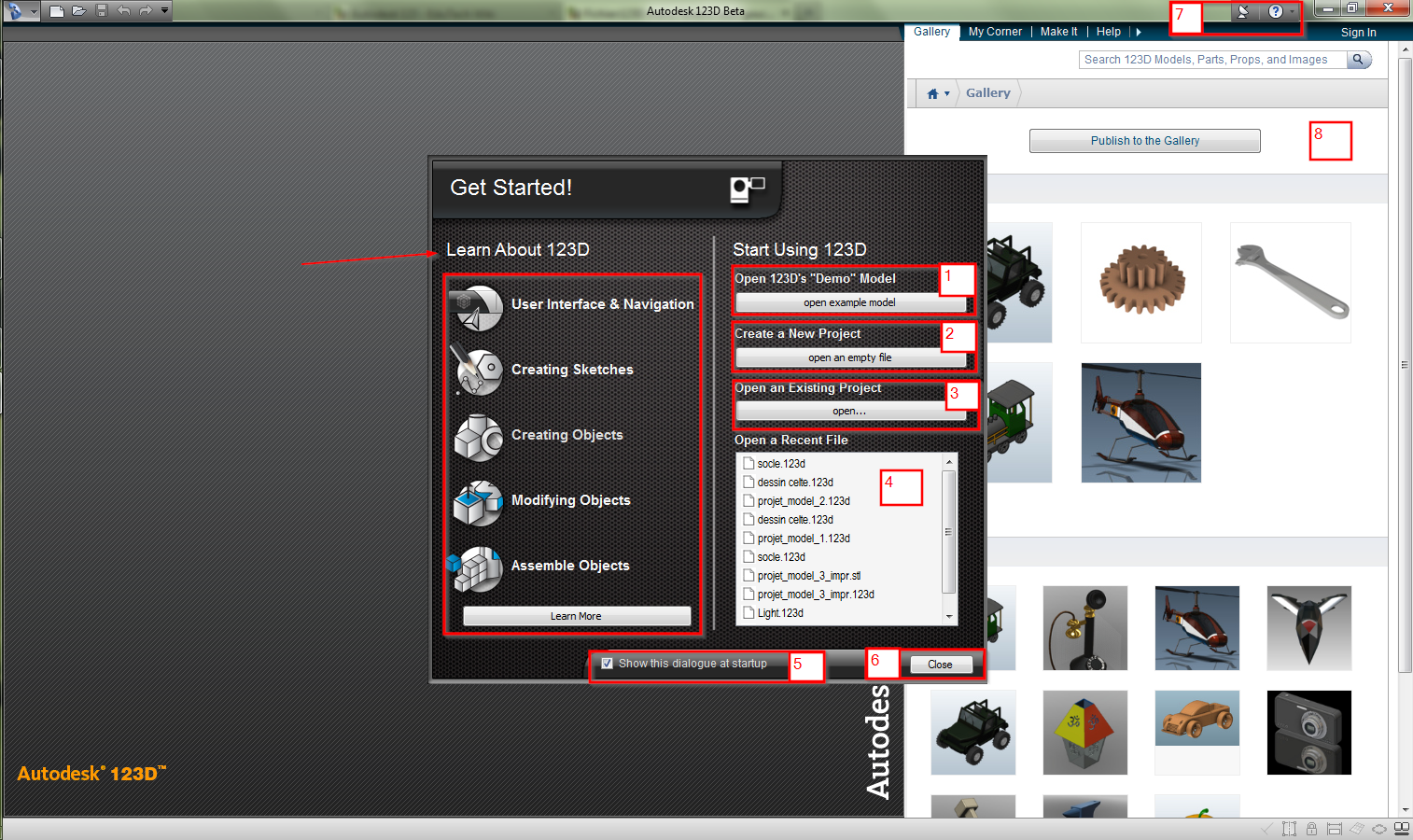
Task: Click the recent files list scrollbar
Action: click(949, 532)
